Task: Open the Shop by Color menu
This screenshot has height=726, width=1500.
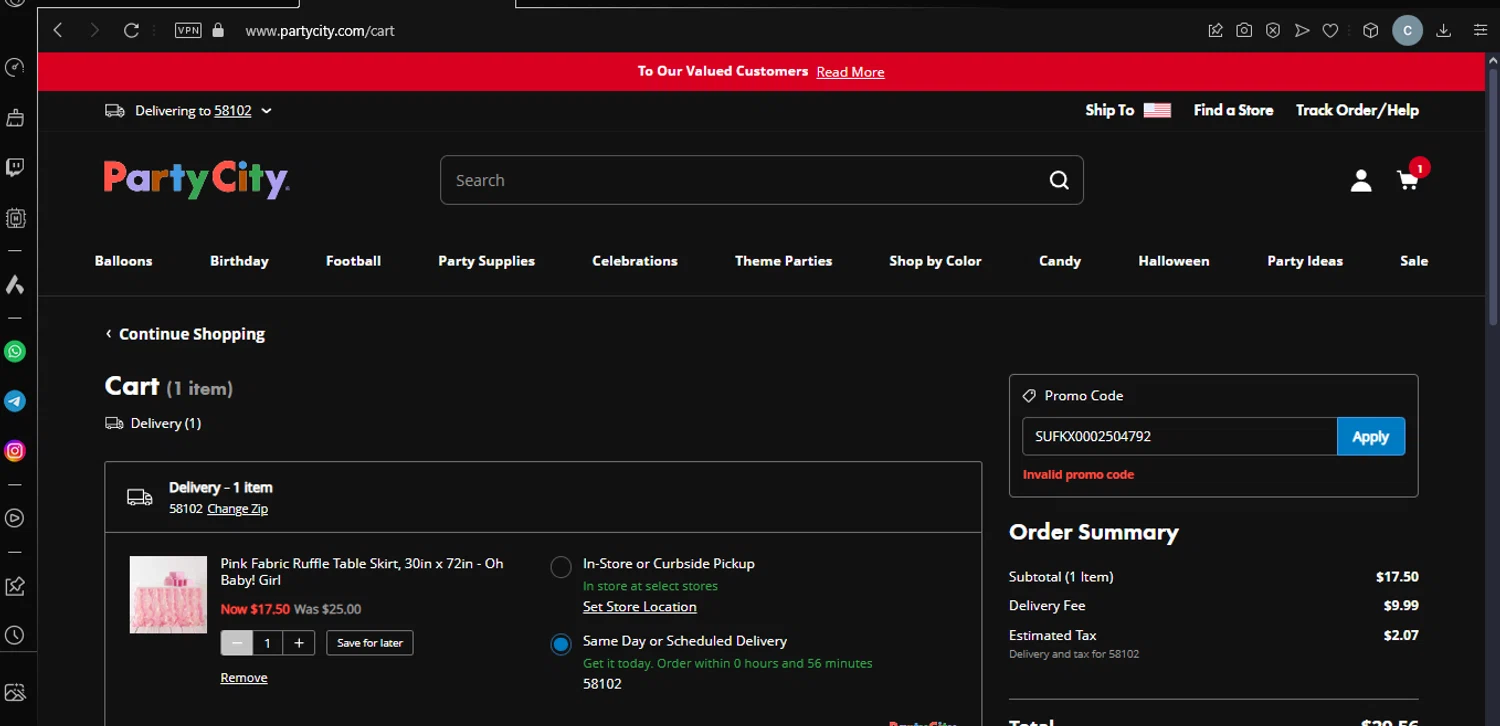Action: pyautogui.click(x=935, y=261)
